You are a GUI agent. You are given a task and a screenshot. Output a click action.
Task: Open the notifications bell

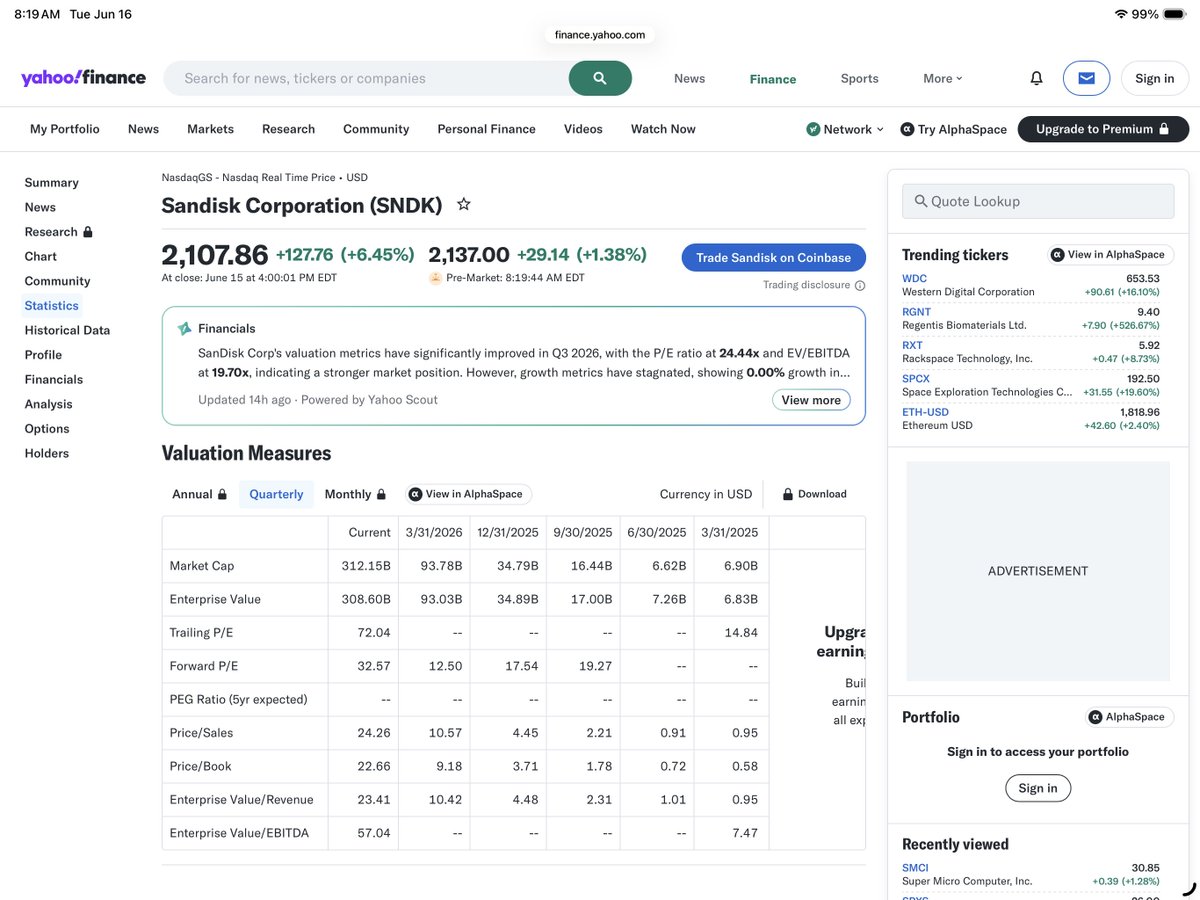coord(1036,78)
